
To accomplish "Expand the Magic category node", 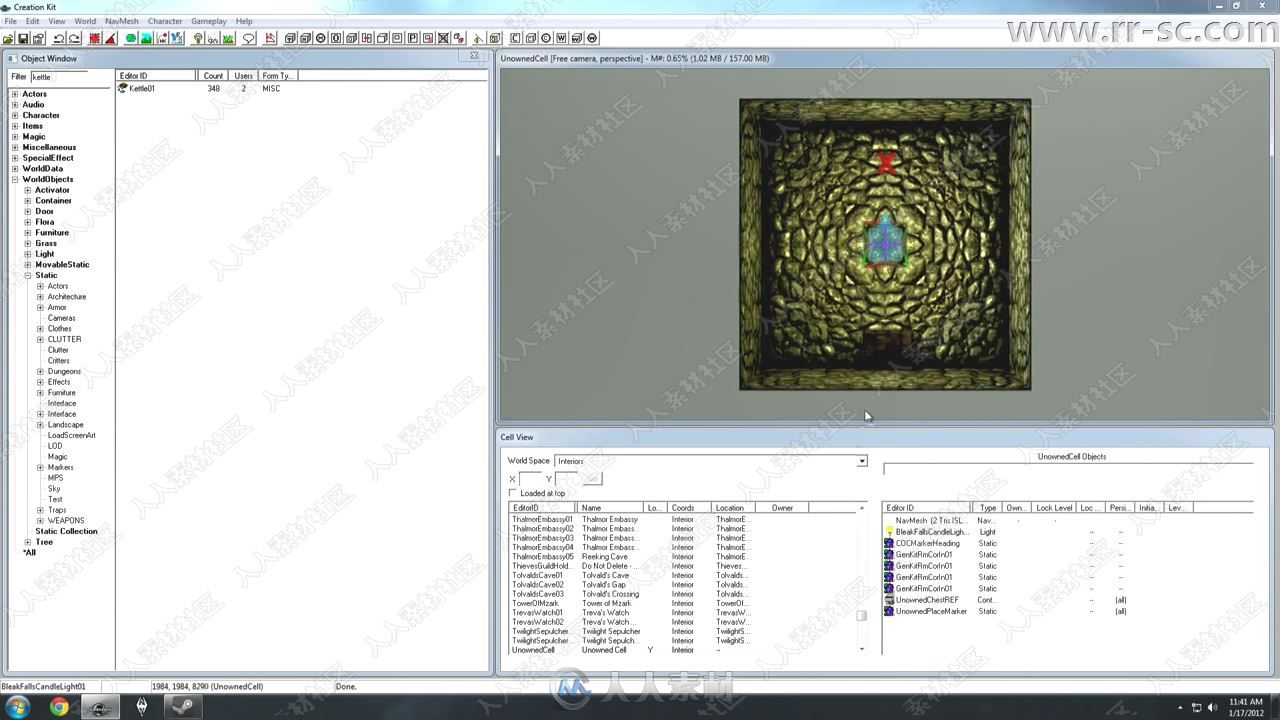I will [x=15, y=137].
